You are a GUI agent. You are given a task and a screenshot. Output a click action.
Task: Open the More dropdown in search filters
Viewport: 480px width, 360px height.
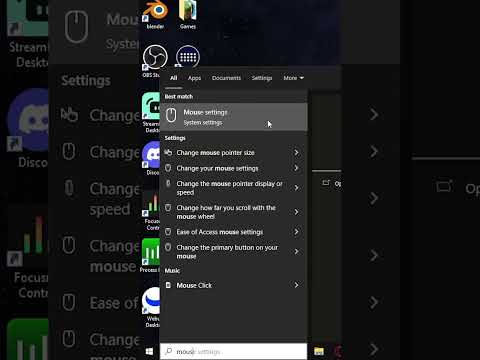(x=293, y=78)
